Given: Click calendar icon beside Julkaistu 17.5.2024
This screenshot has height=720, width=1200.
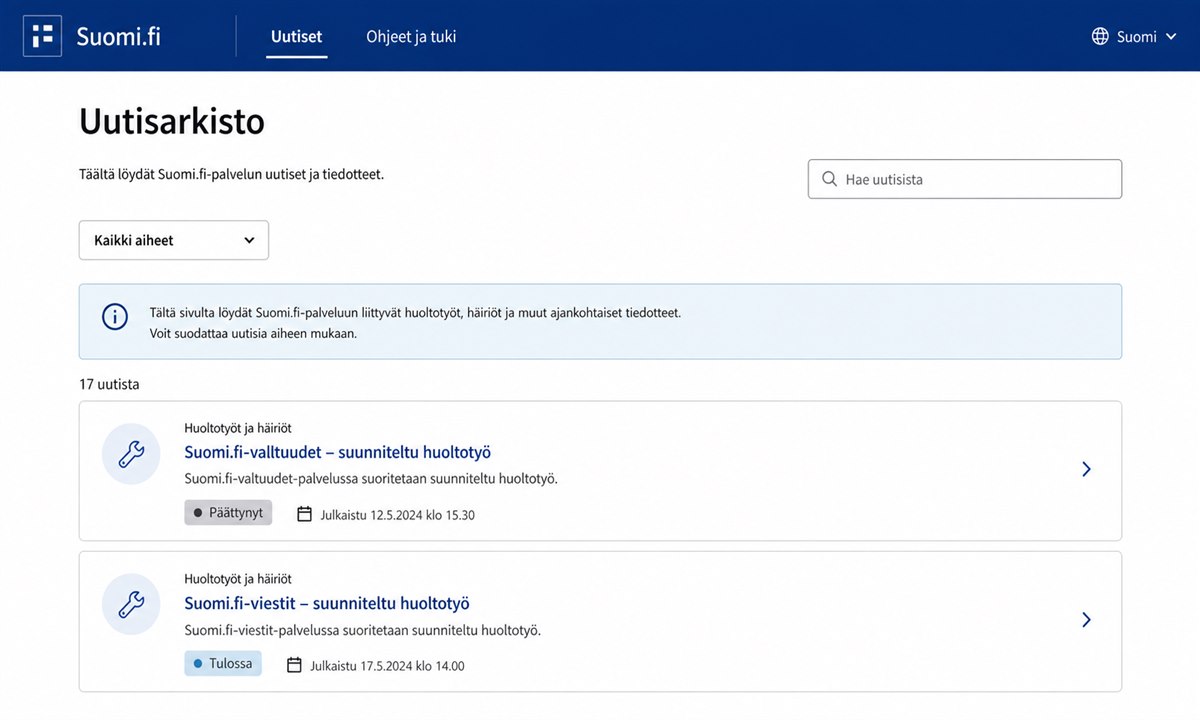Looking at the screenshot, I should pos(294,665).
